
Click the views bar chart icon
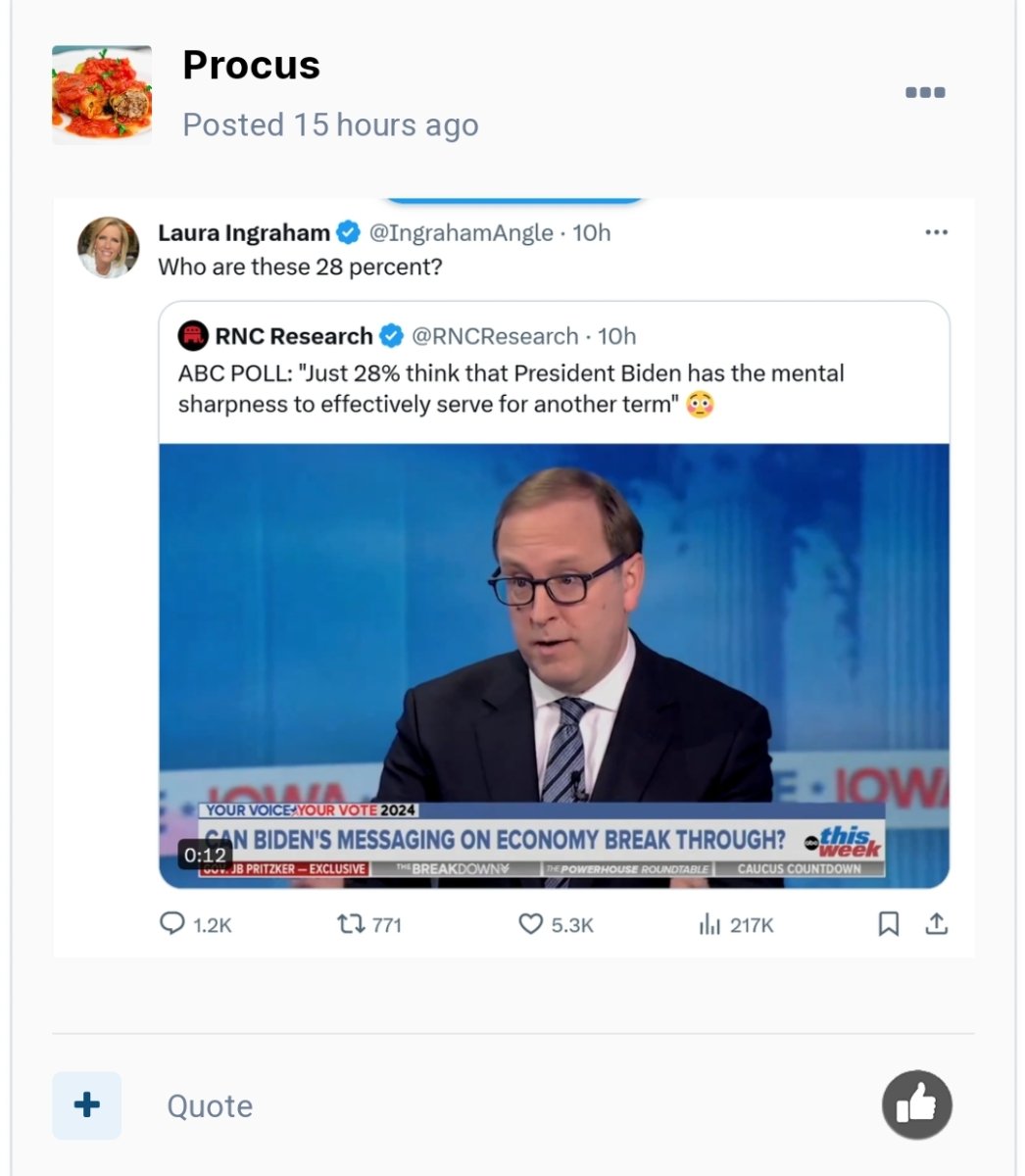[709, 923]
